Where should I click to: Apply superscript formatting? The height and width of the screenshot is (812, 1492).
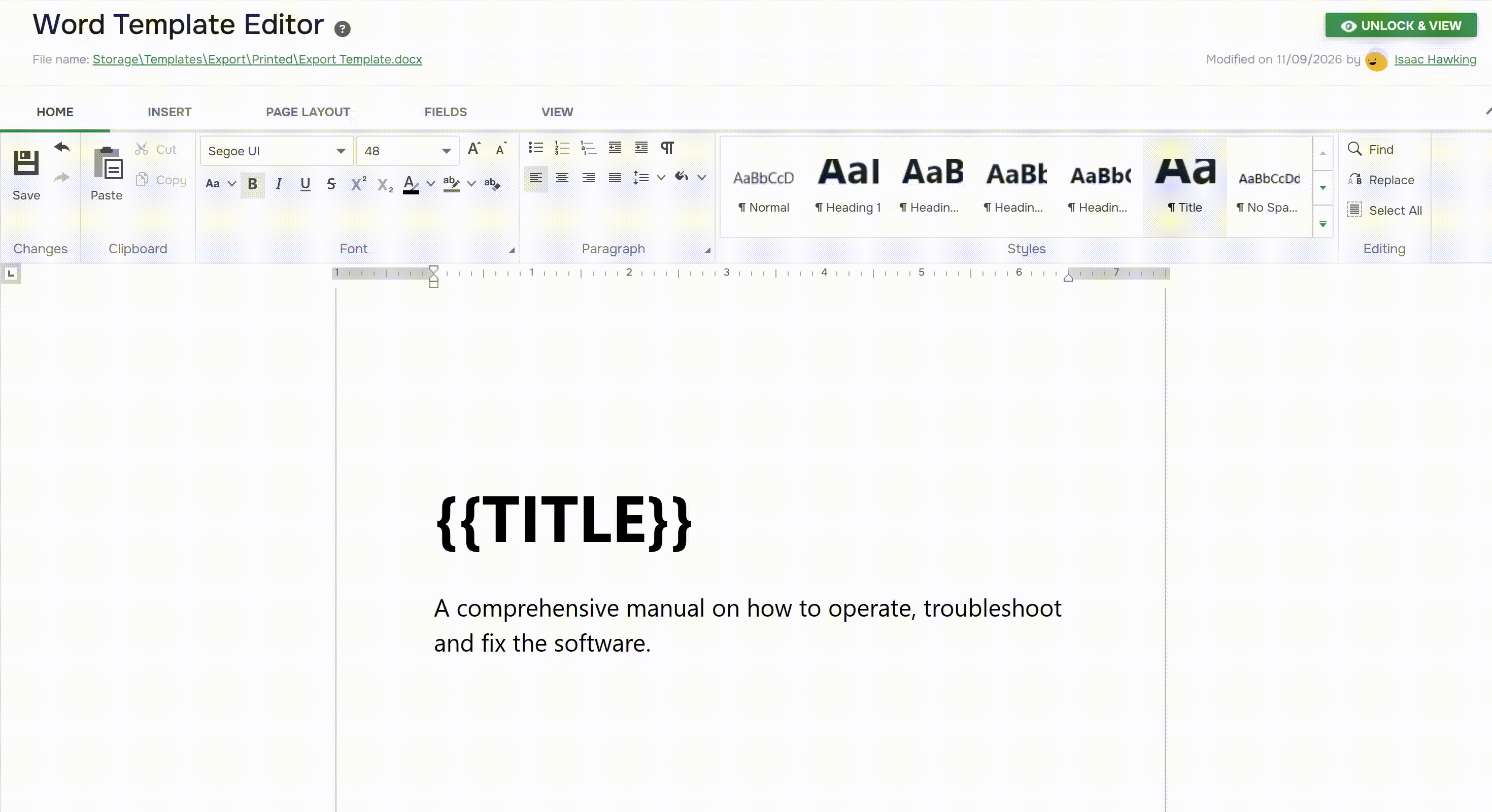point(358,184)
